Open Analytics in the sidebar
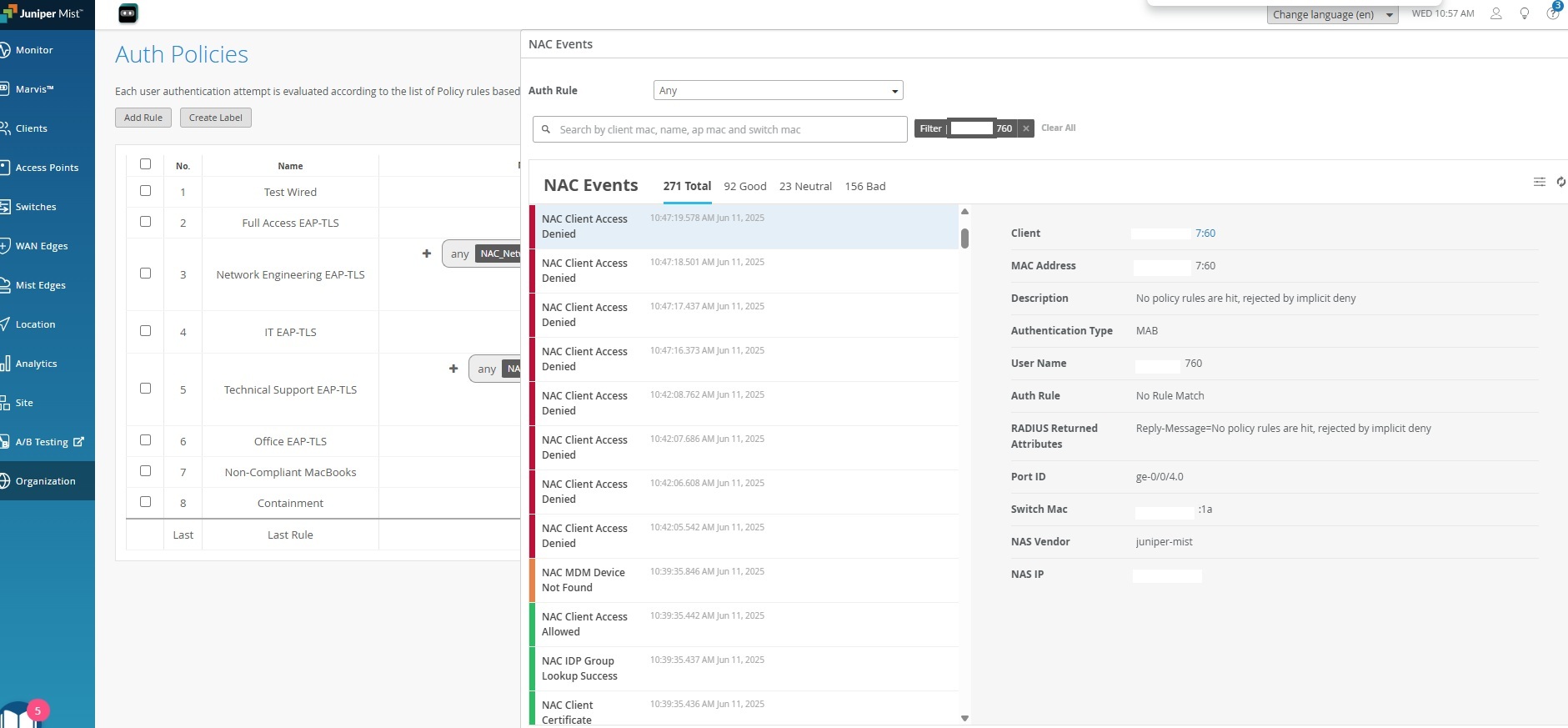Viewport: 1568px width, 728px height. 47,364
